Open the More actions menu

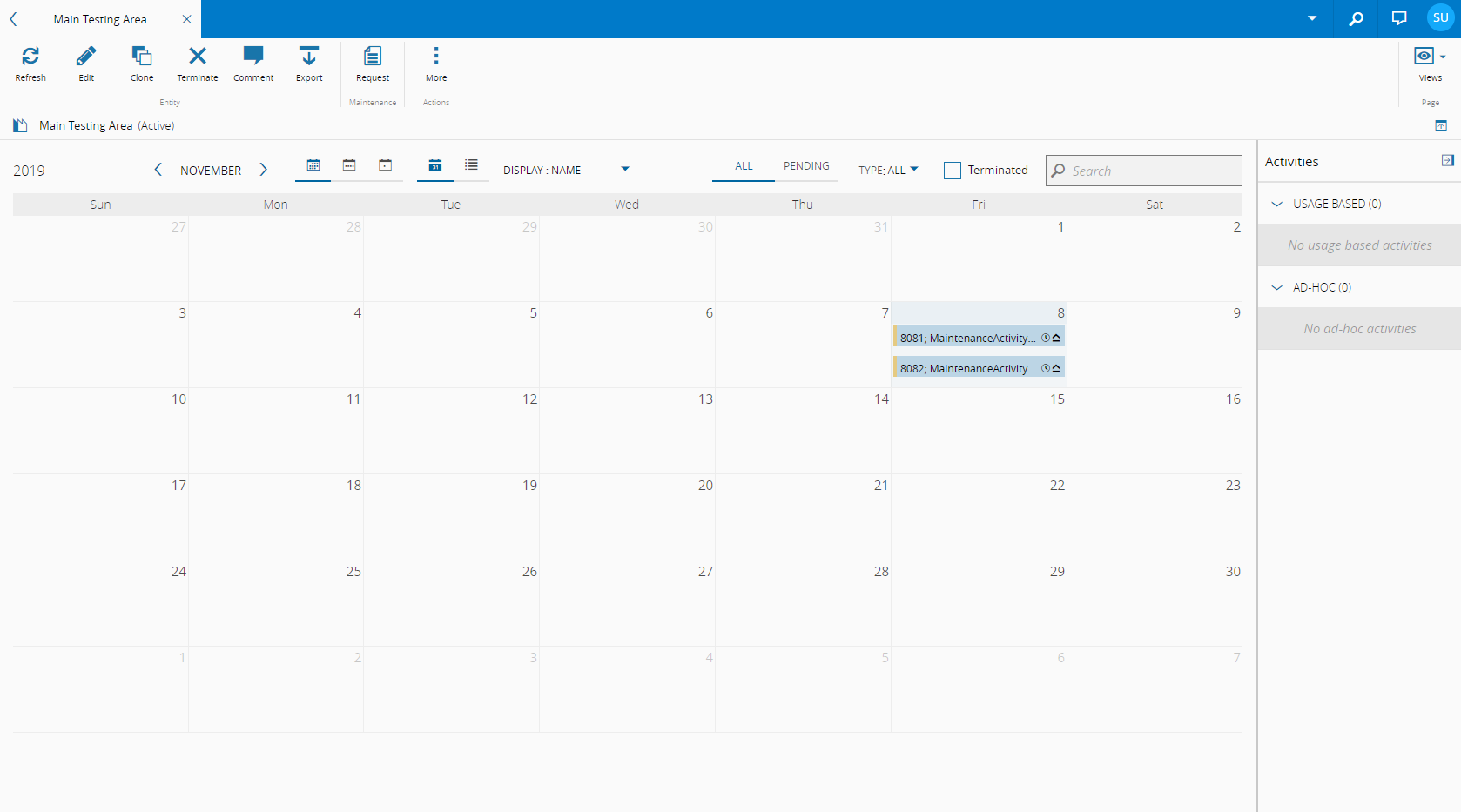(x=436, y=64)
